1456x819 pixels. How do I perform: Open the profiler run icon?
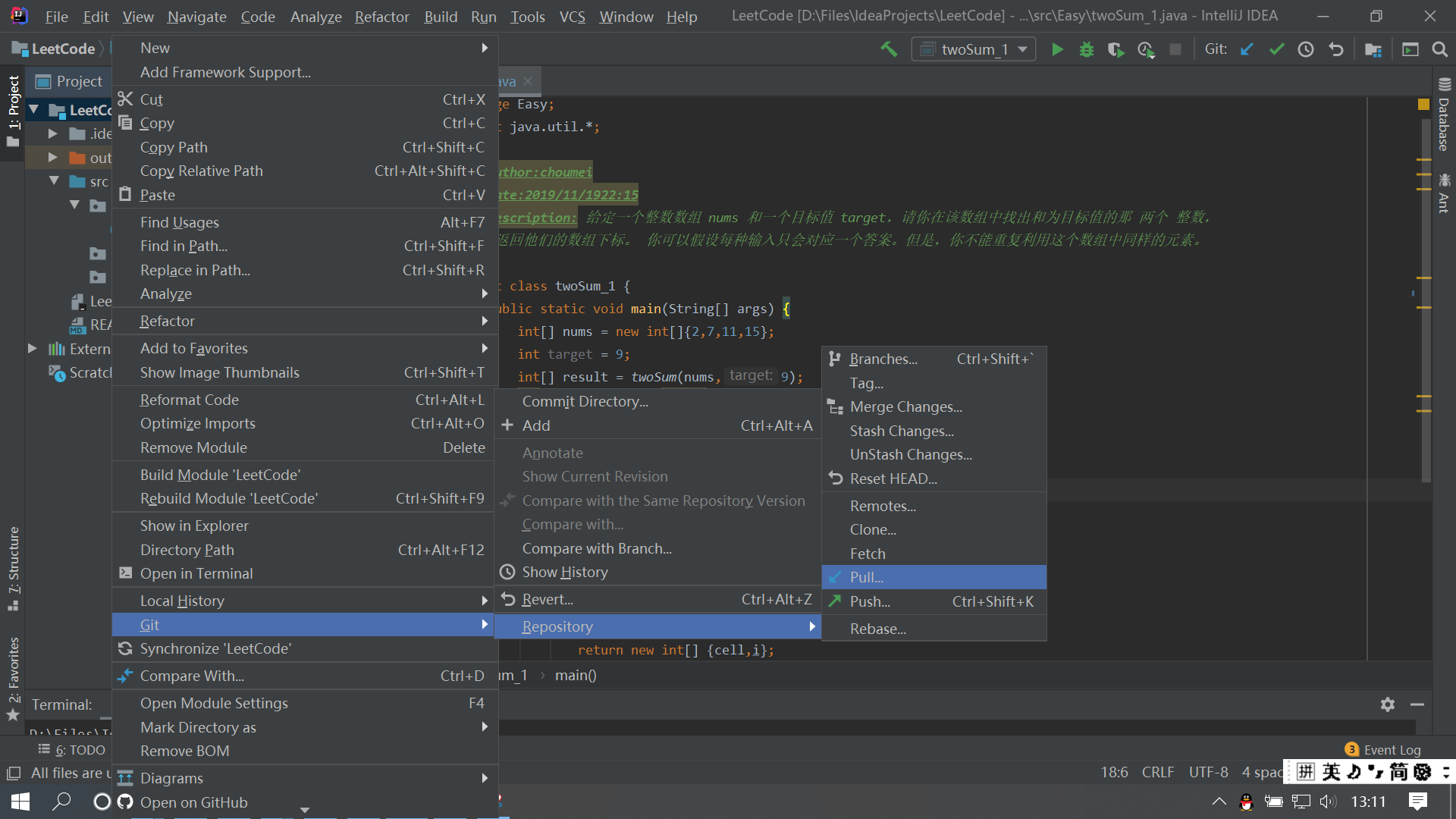[x=1145, y=49]
